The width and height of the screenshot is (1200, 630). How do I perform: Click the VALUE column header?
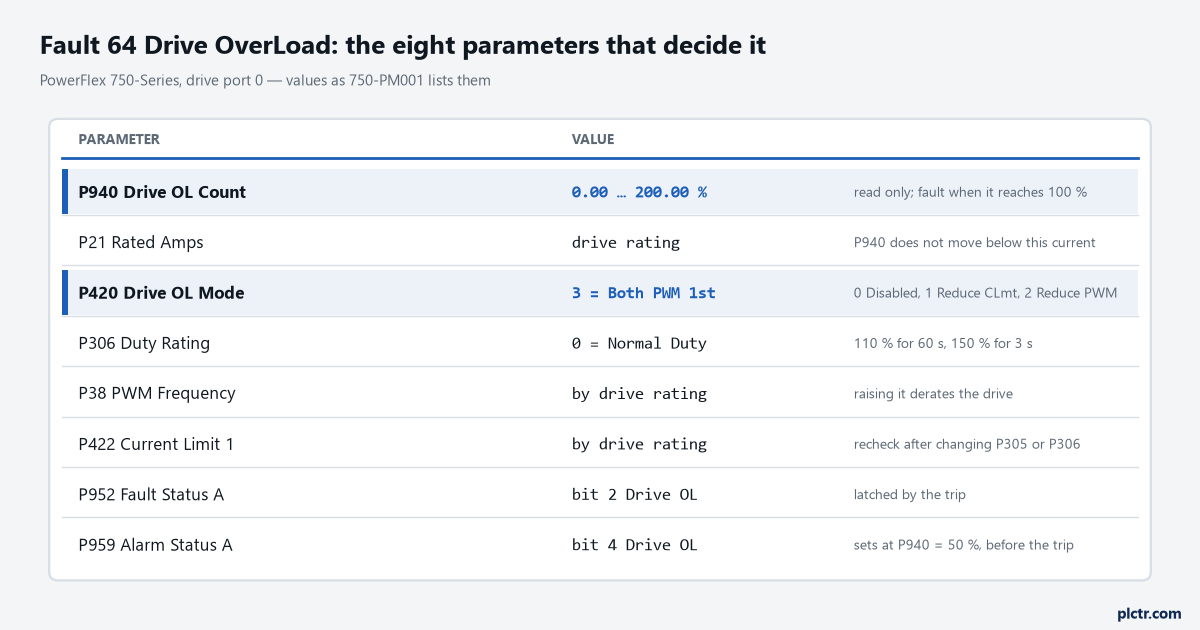(593, 139)
